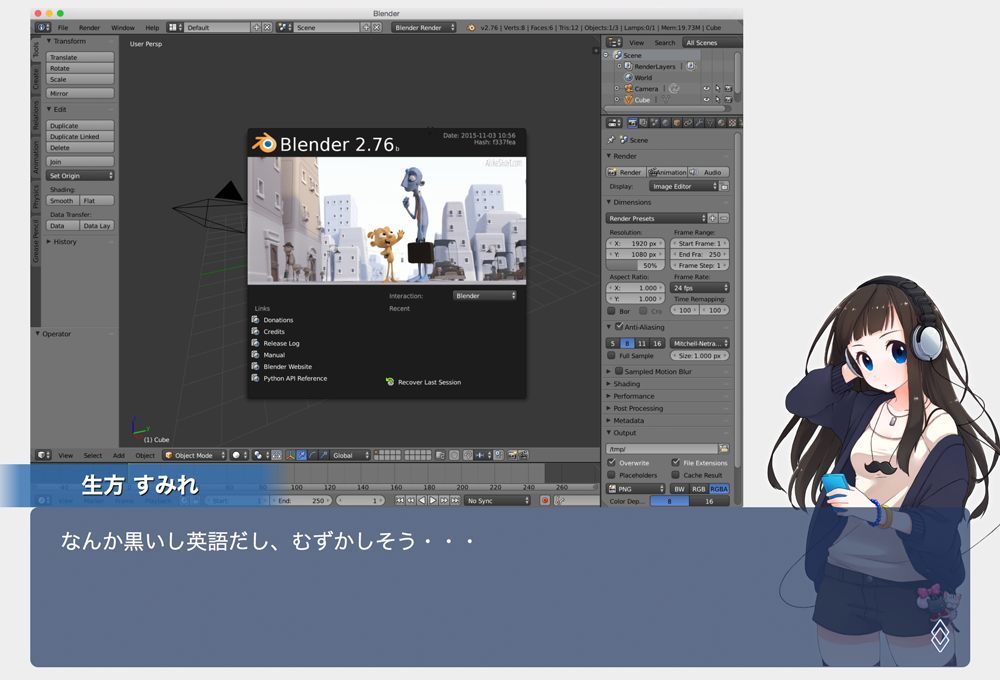Toggle the Overwrite checkbox
This screenshot has width=1000, height=680.
(x=611, y=462)
